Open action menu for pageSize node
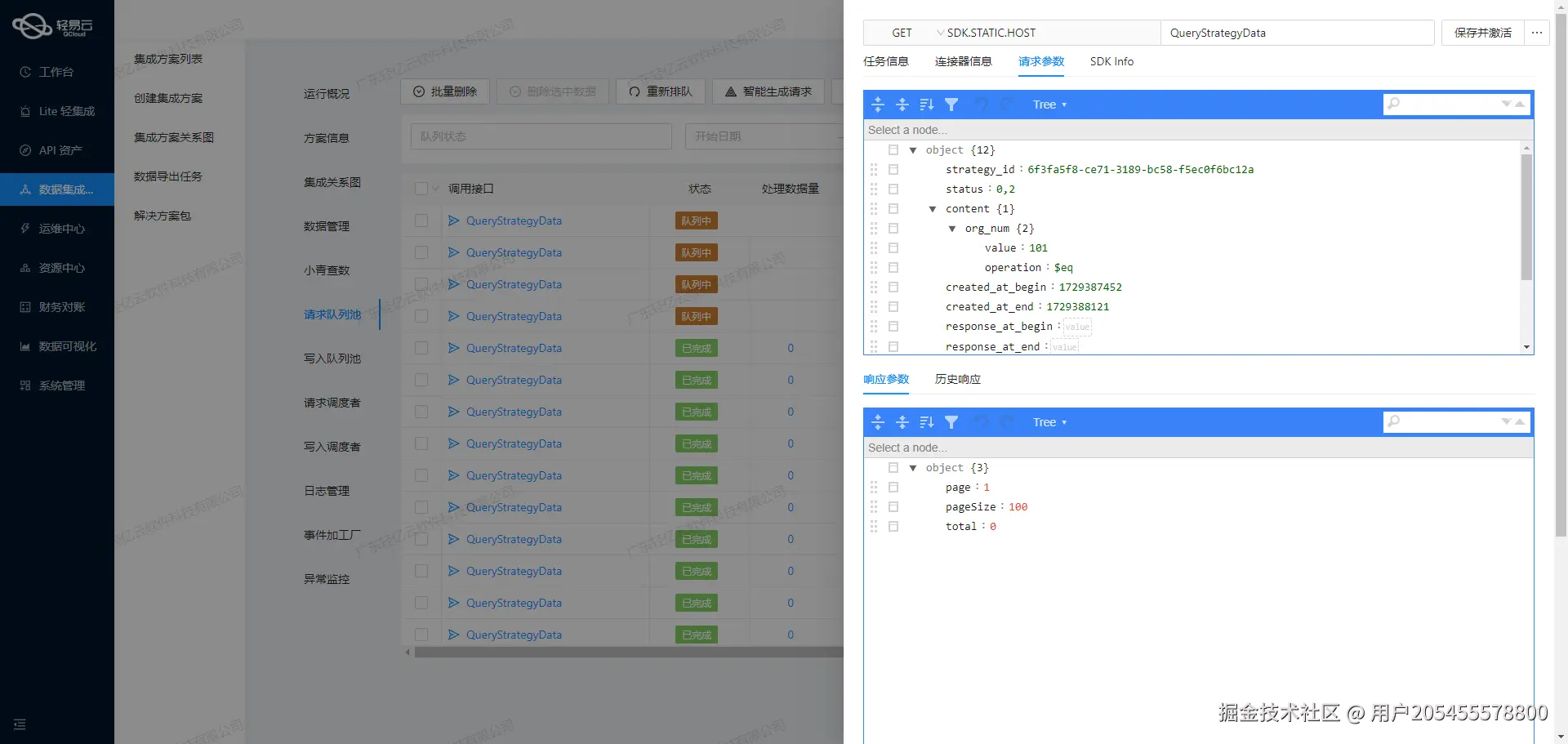The height and width of the screenshot is (744, 1568). [x=893, y=507]
